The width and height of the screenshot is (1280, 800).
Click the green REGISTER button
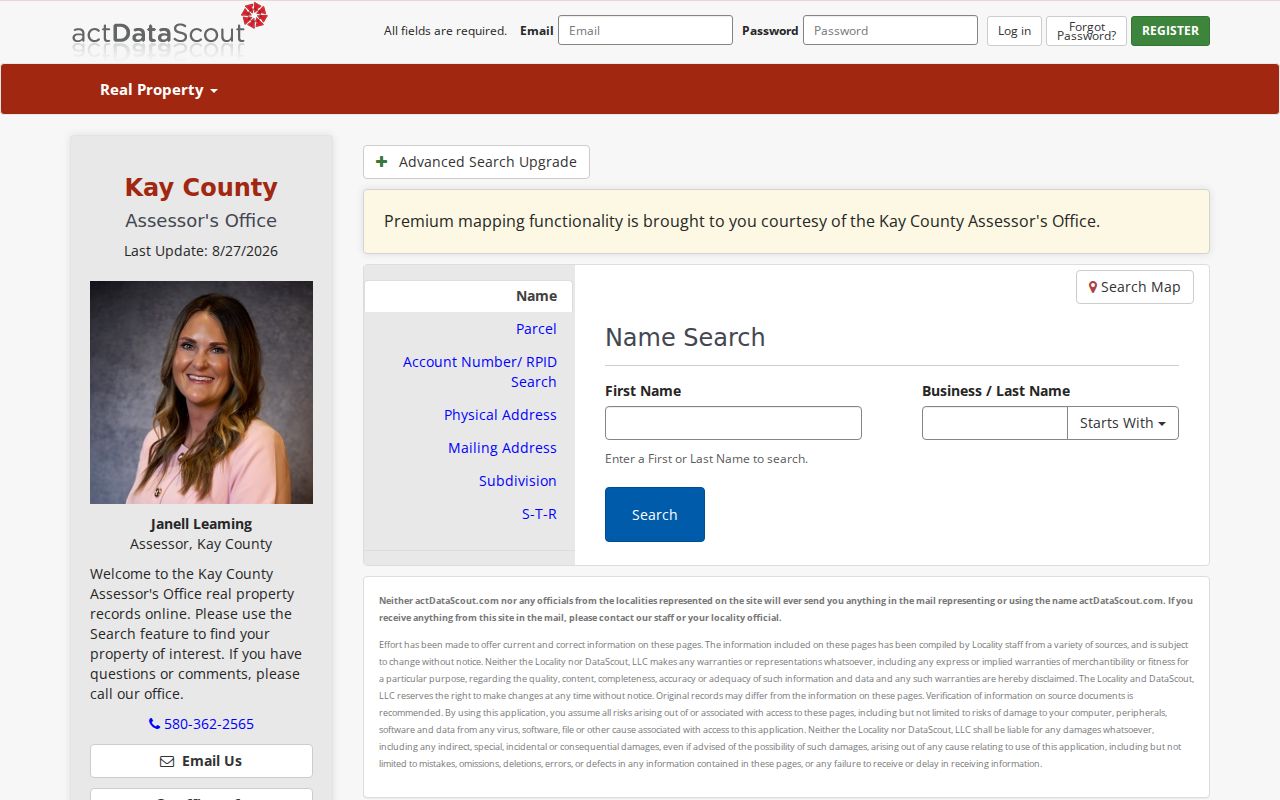pyautogui.click(x=1170, y=31)
